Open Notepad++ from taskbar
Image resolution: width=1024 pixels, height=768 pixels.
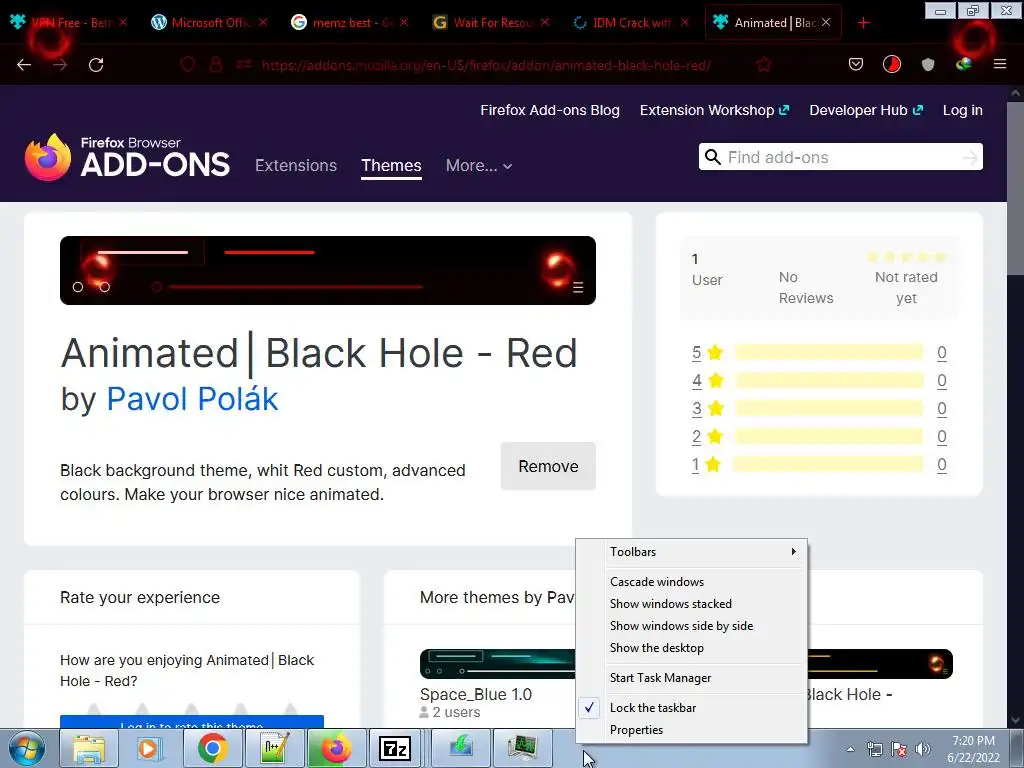(274, 748)
